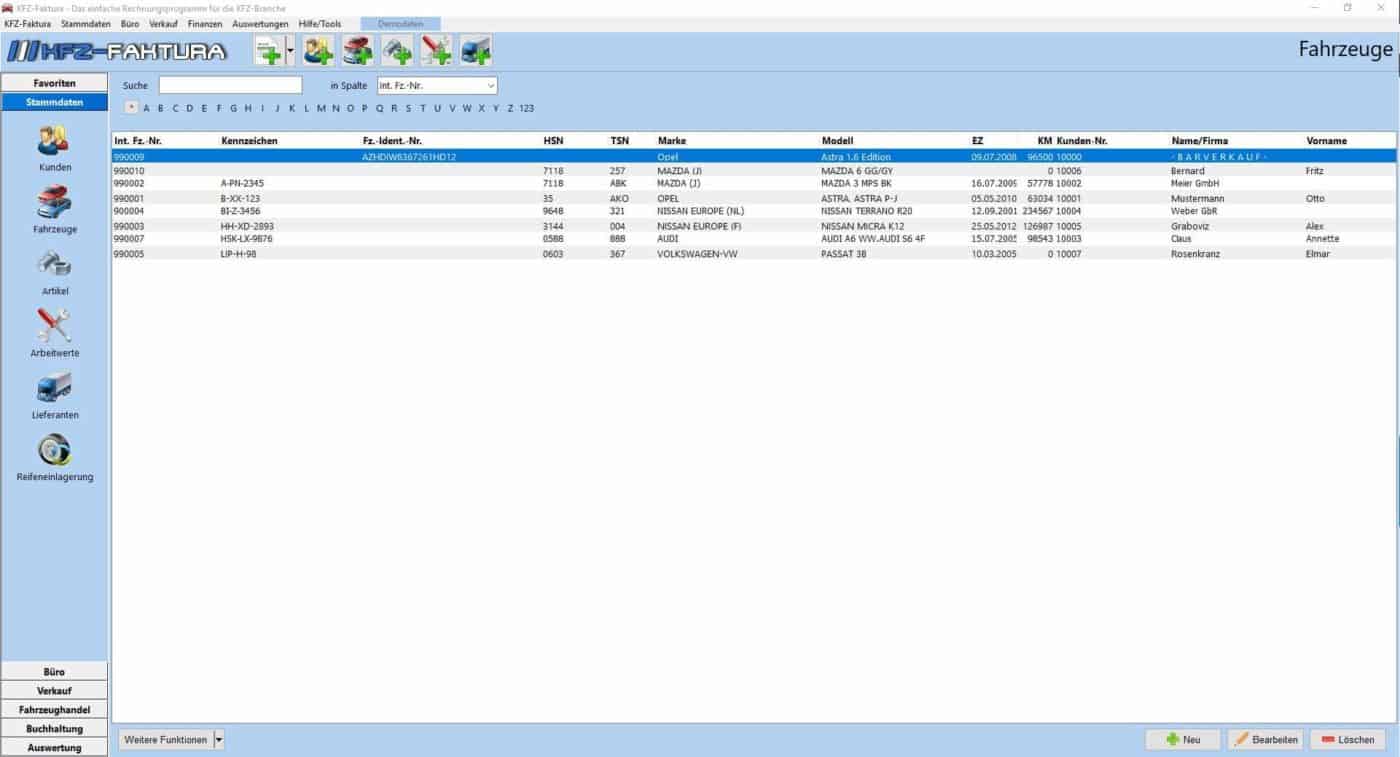Expand the new document dropdown arrow
The width and height of the screenshot is (1400, 757).
click(x=290, y=50)
